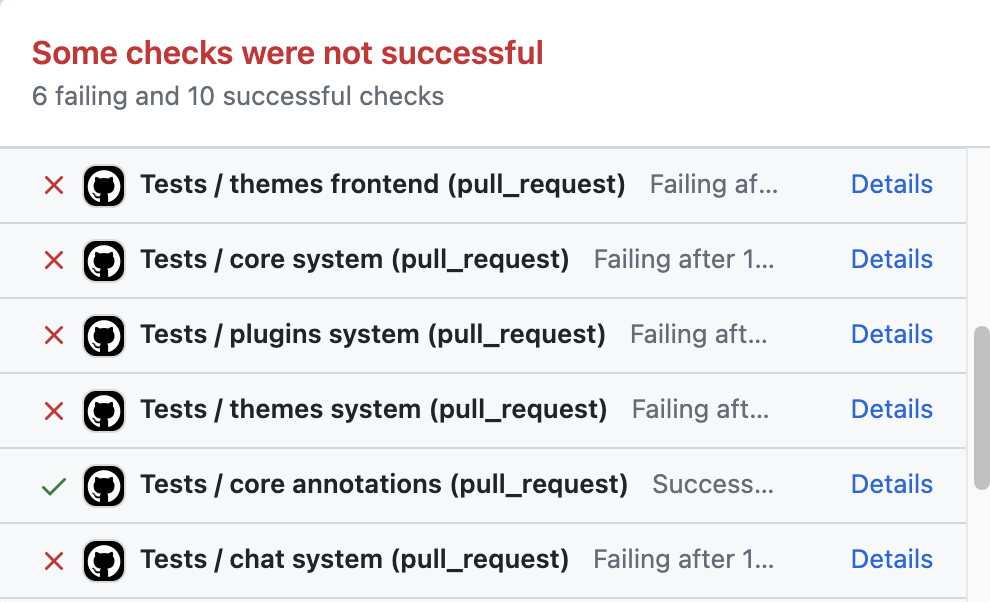Open Details link for chat system

point(892,560)
